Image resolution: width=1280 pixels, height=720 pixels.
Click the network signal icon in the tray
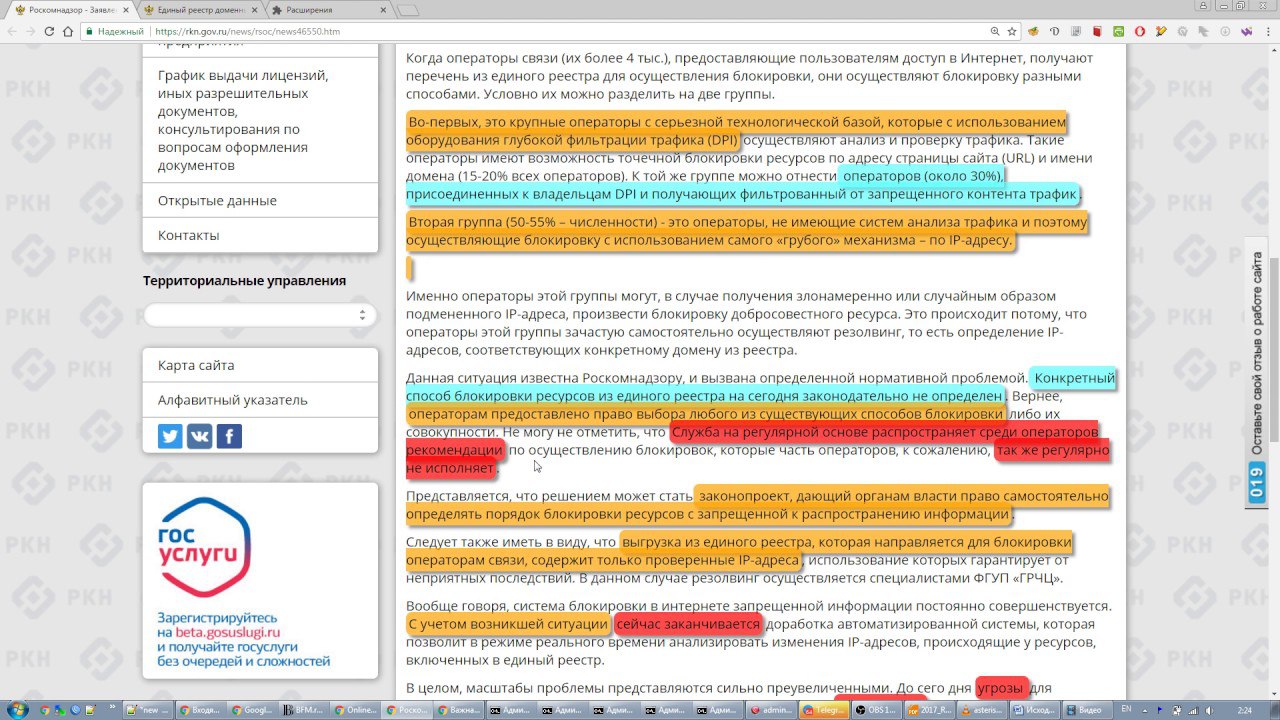pyautogui.click(x=1191, y=709)
